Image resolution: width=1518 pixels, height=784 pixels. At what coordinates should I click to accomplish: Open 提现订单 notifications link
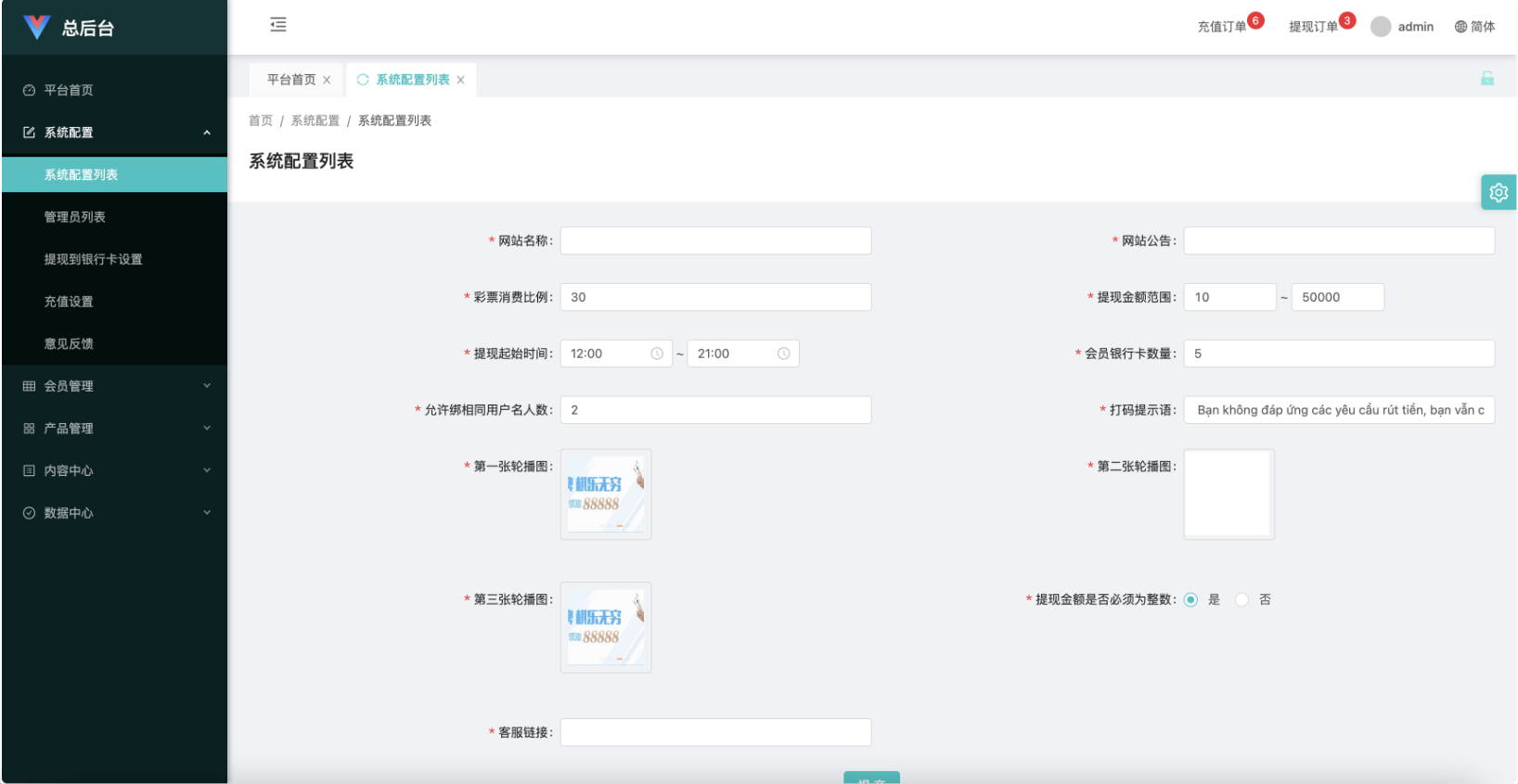(1313, 27)
